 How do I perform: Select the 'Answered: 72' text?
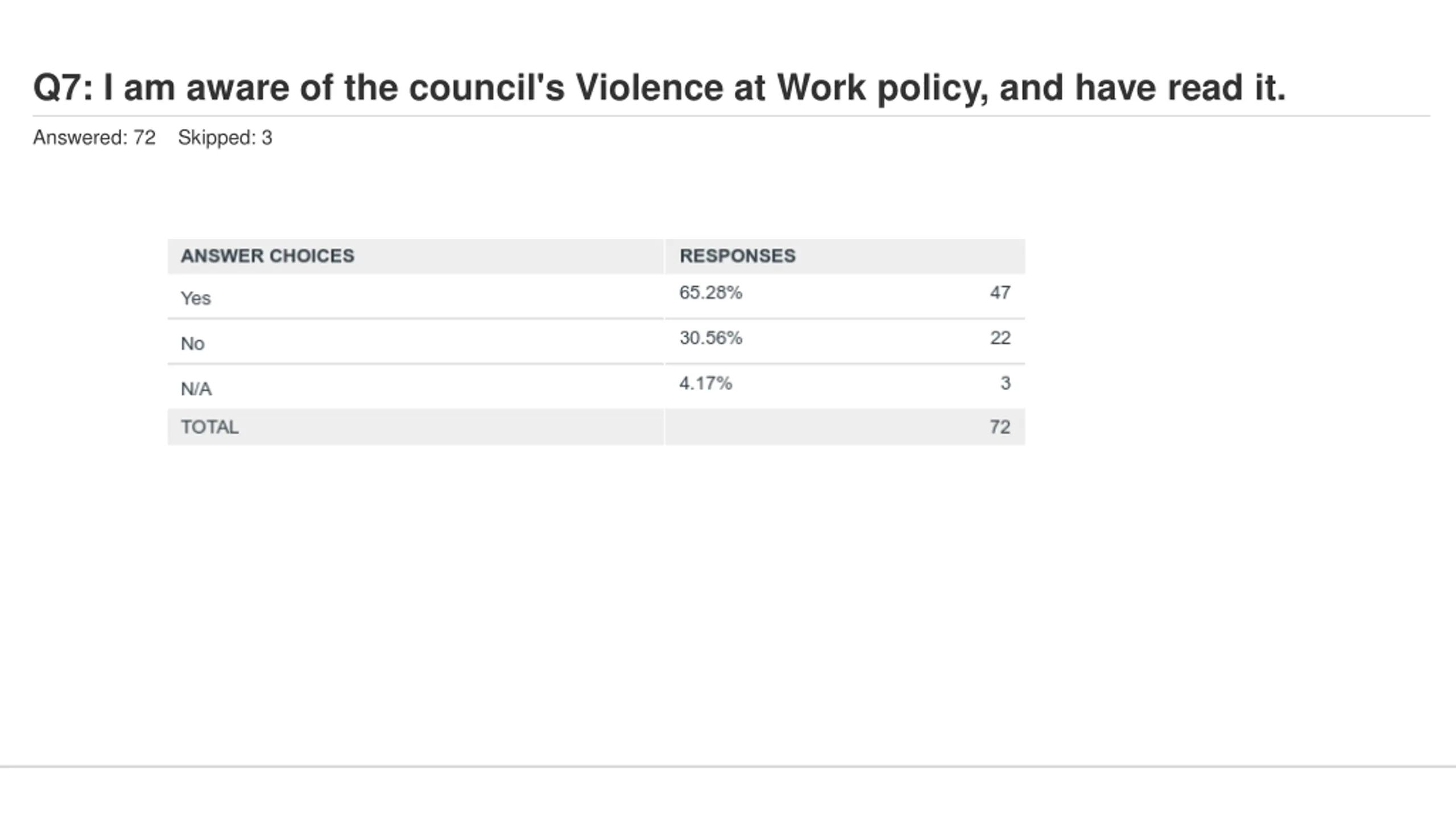point(94,138)
